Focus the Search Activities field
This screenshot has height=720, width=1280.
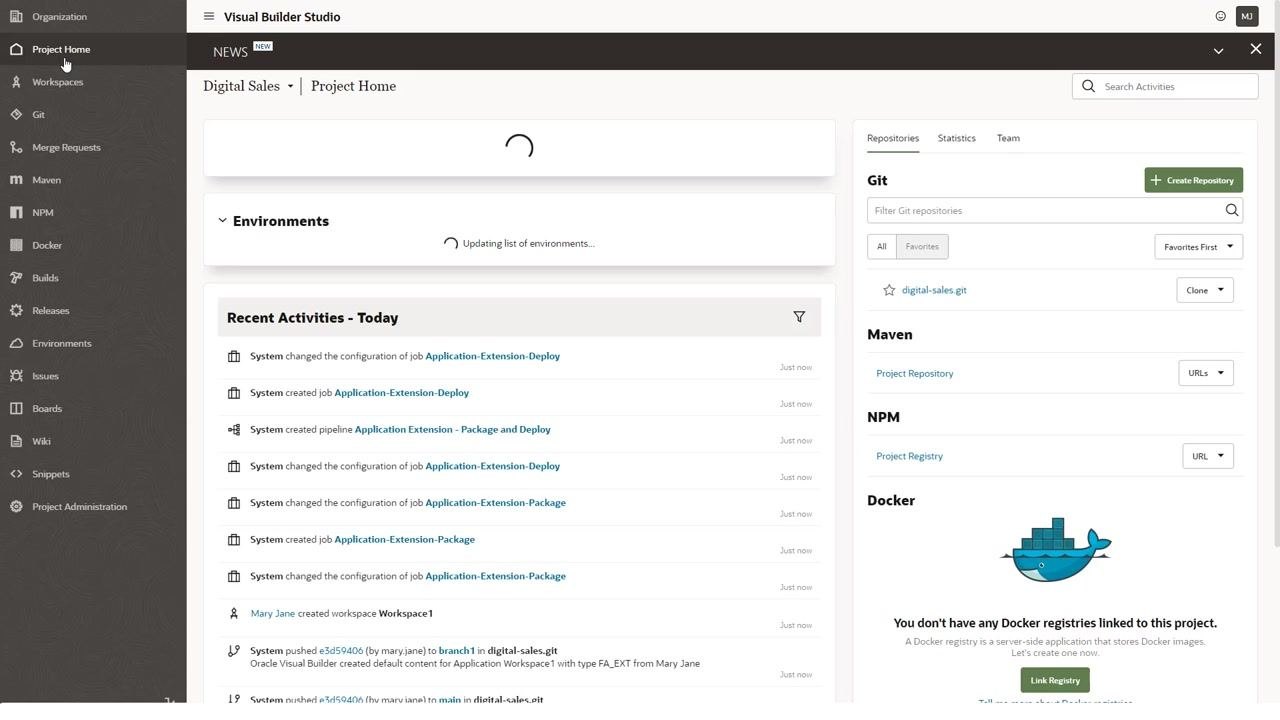[1165, 86]
